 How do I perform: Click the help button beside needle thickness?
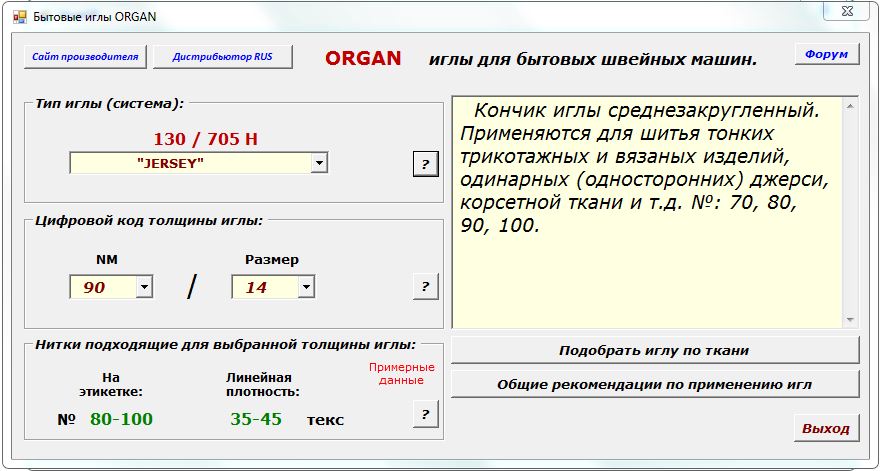(425, 286)
